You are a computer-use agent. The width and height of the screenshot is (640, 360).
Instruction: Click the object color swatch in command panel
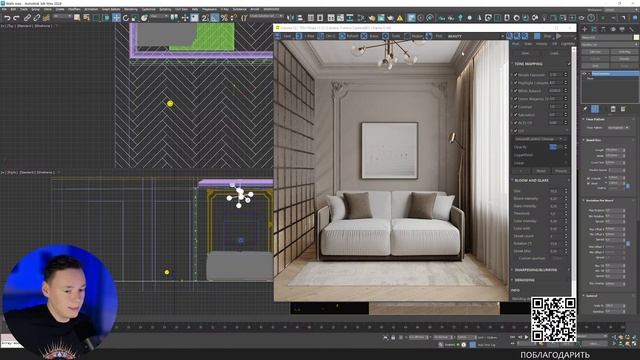(x=636, y=37)
